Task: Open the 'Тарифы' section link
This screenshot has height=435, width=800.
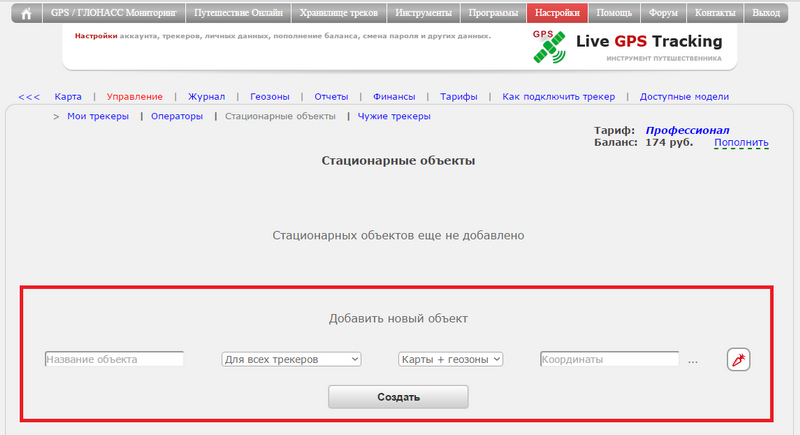Action: coord(459,97)
